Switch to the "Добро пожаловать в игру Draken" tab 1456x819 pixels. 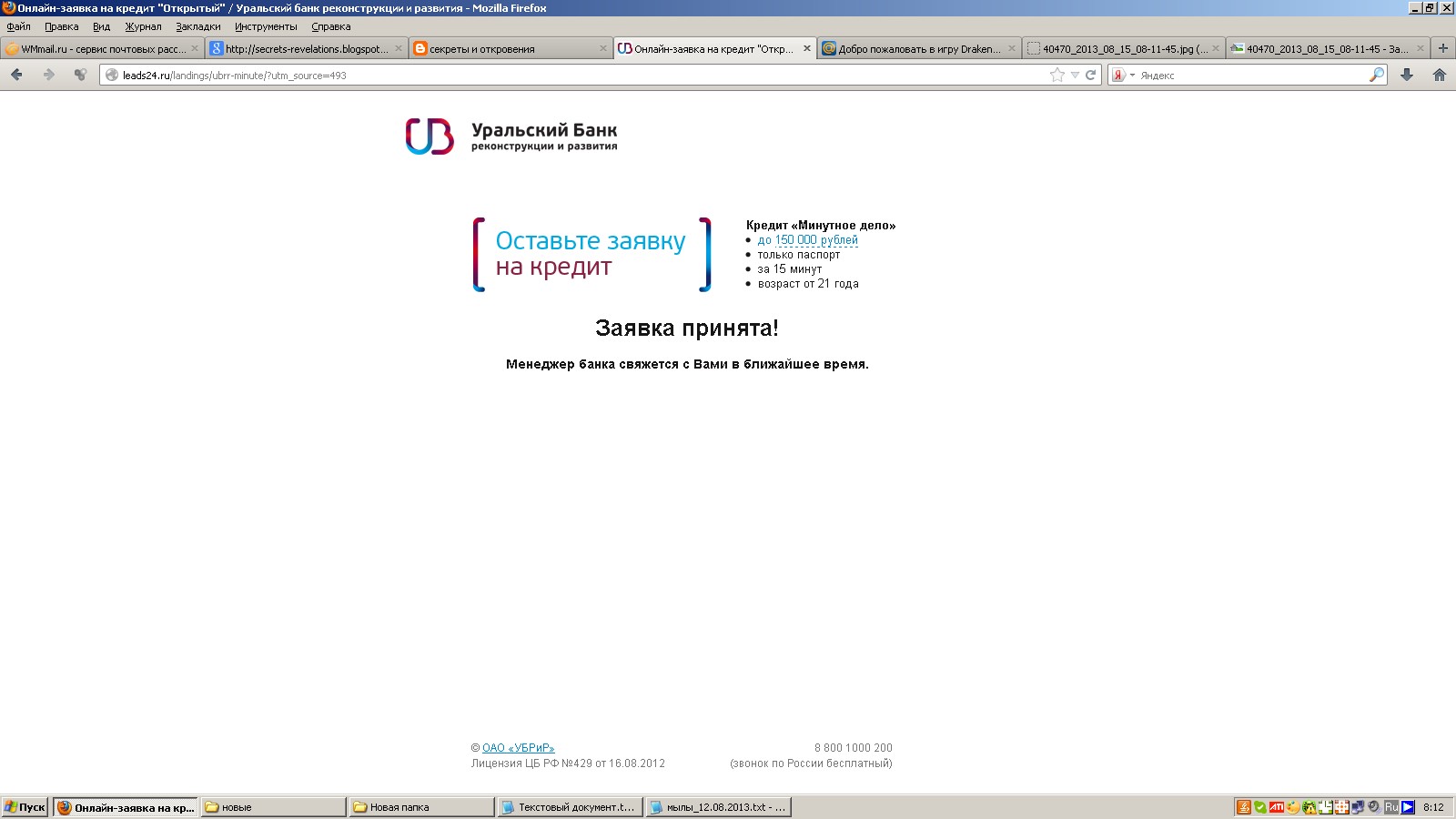918,48
